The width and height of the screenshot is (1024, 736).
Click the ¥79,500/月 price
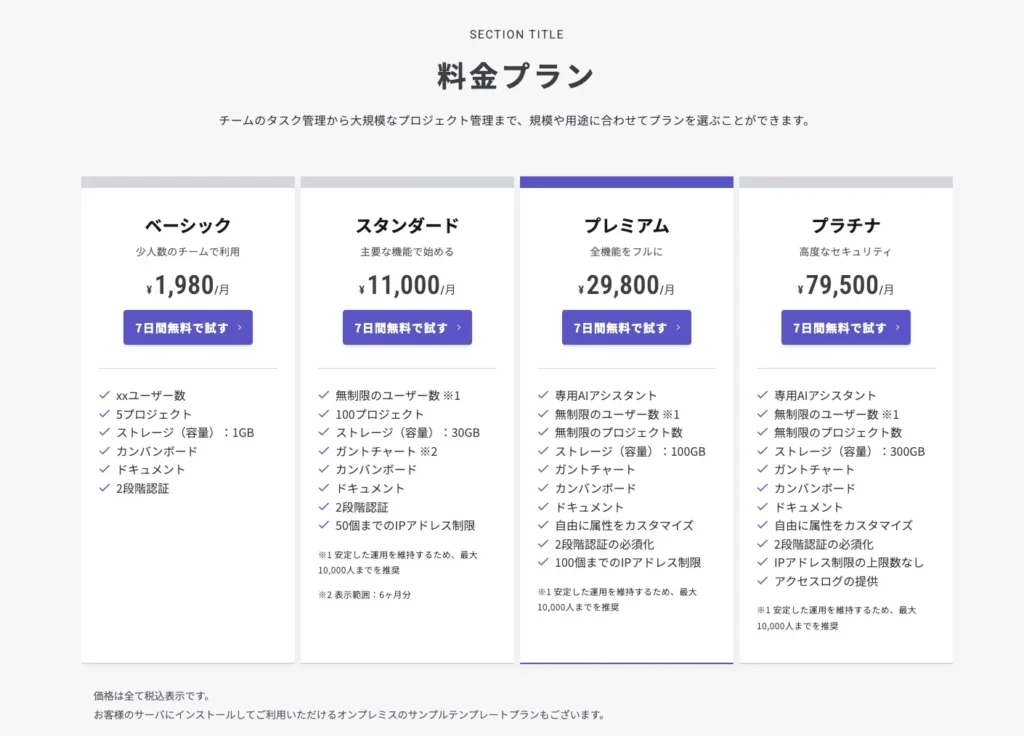[x=846, y=285]
